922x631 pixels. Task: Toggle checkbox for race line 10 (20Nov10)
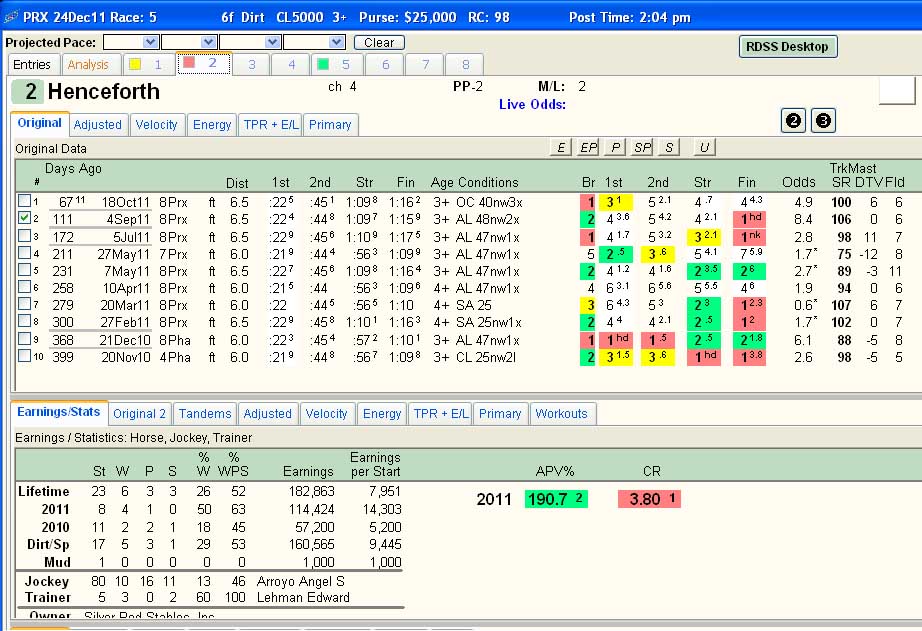(24, 355)
